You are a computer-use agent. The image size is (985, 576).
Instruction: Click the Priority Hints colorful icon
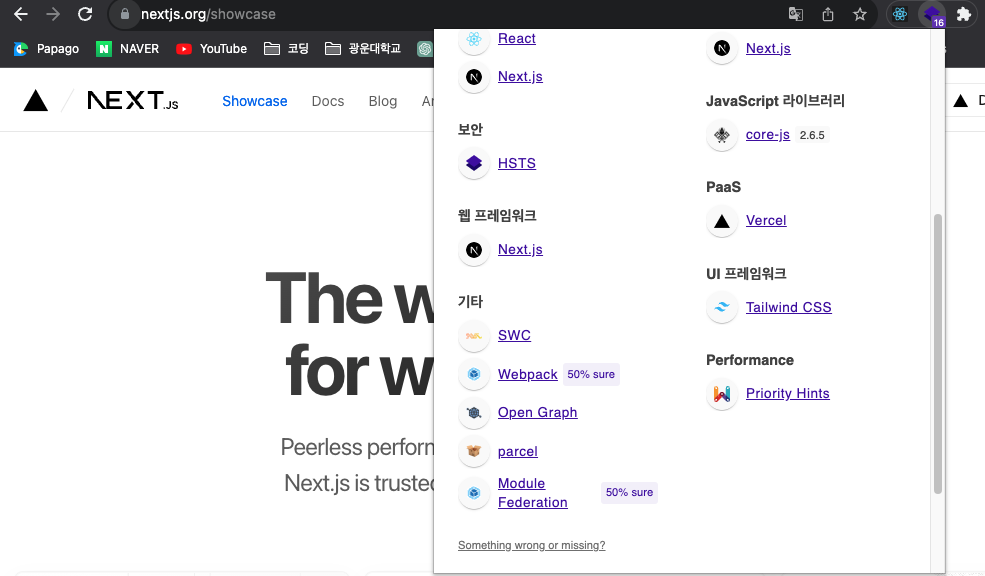tap(722, 394)
